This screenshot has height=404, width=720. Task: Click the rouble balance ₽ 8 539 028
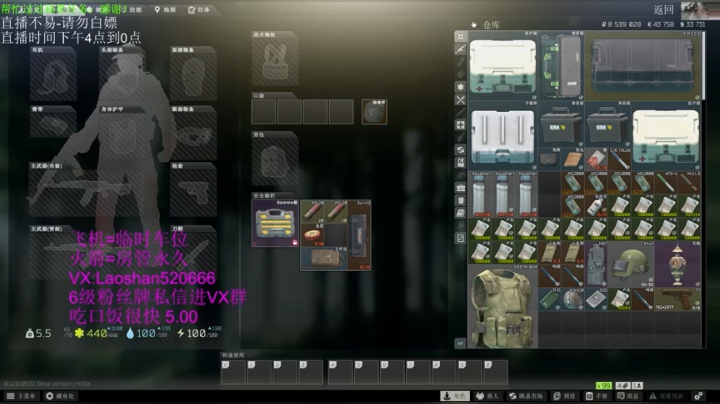click(x=621, y=24)
